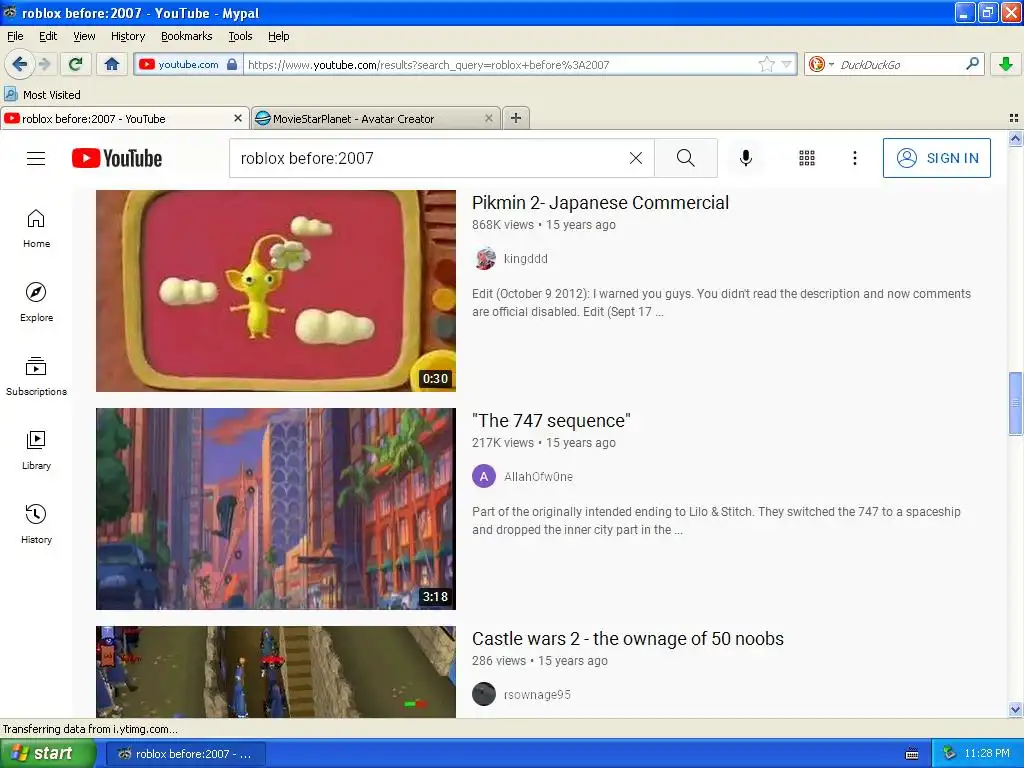Click the vertical scrollbar thumb
Image resolution: width=1024 pixels, height=768 pixels.
click(x=1015, y=403)
